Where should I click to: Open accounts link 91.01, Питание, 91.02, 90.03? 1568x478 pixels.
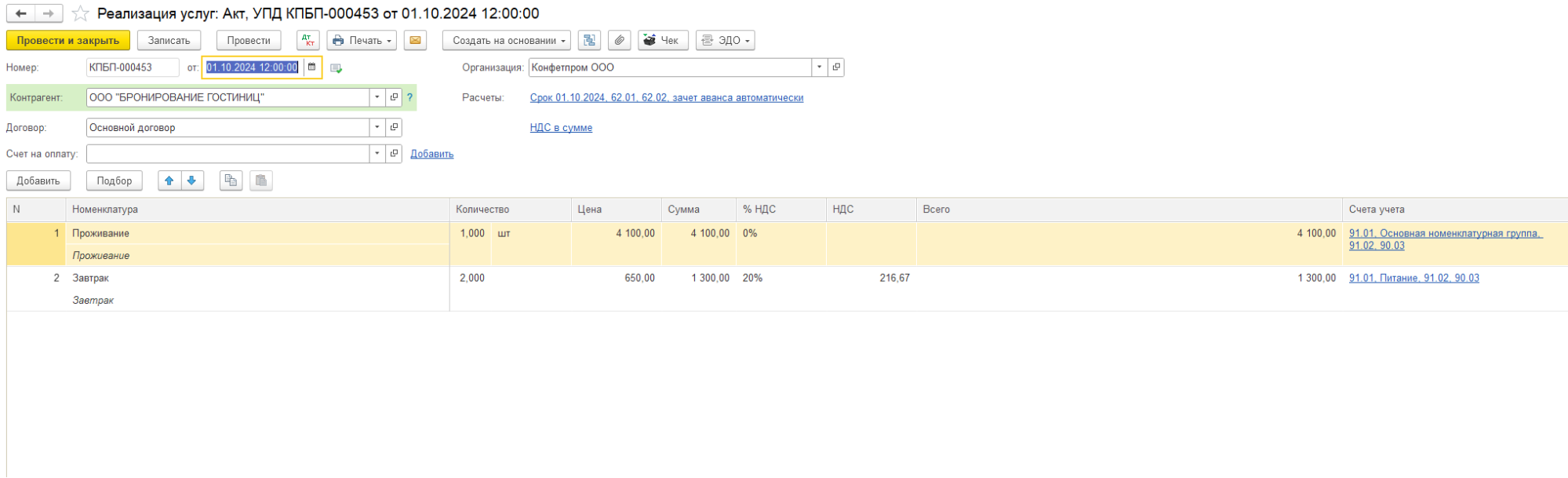(1414, 278)
